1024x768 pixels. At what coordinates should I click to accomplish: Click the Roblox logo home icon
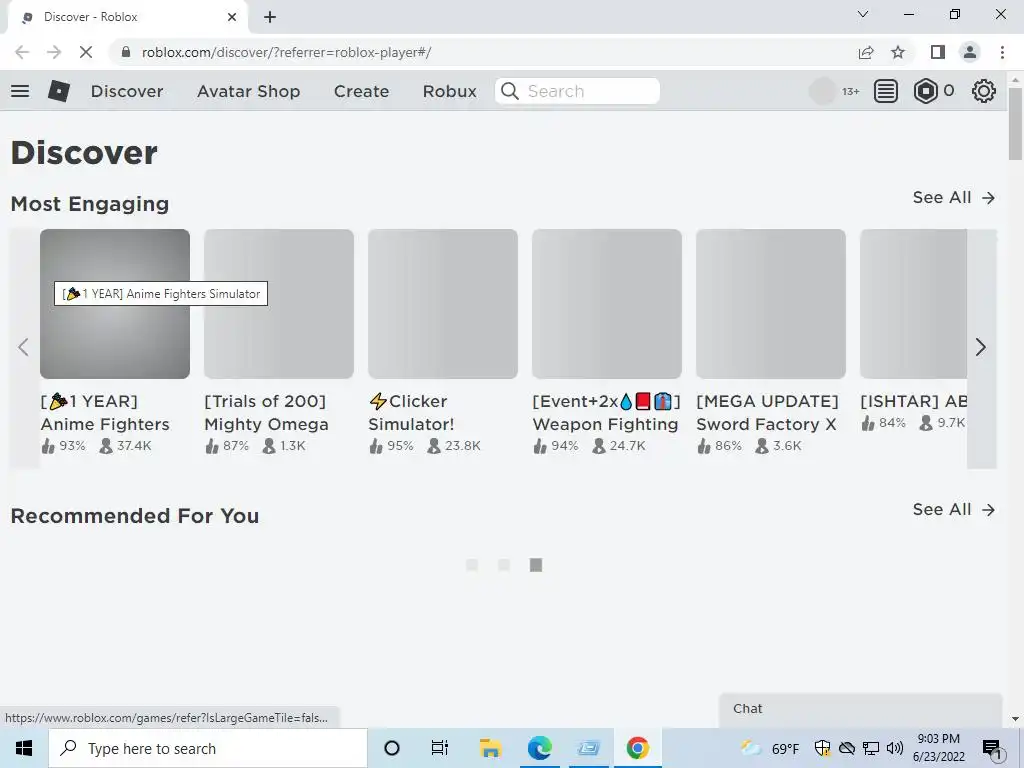point(59,91)
